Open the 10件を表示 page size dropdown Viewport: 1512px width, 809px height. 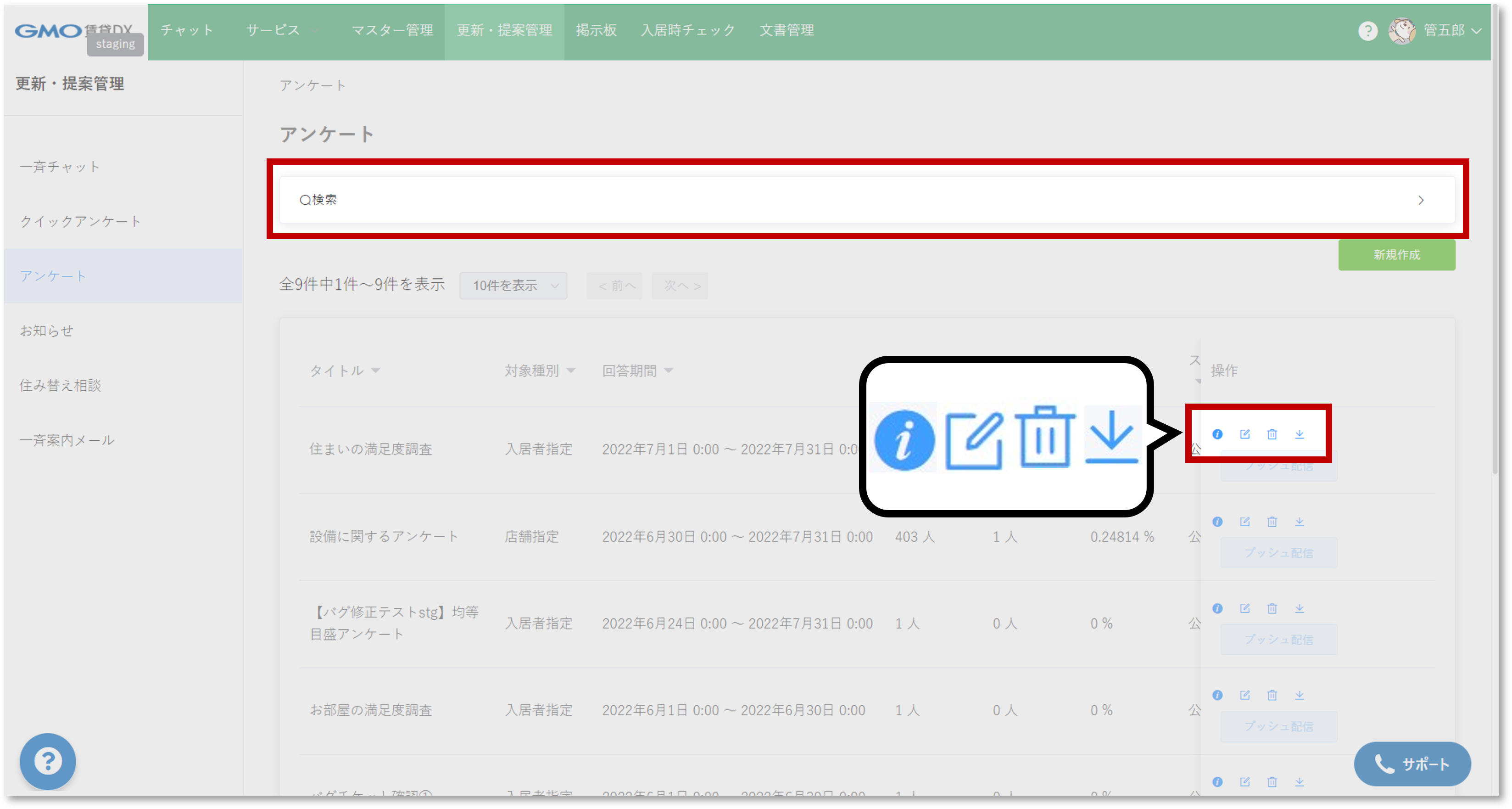pos(513,286)
